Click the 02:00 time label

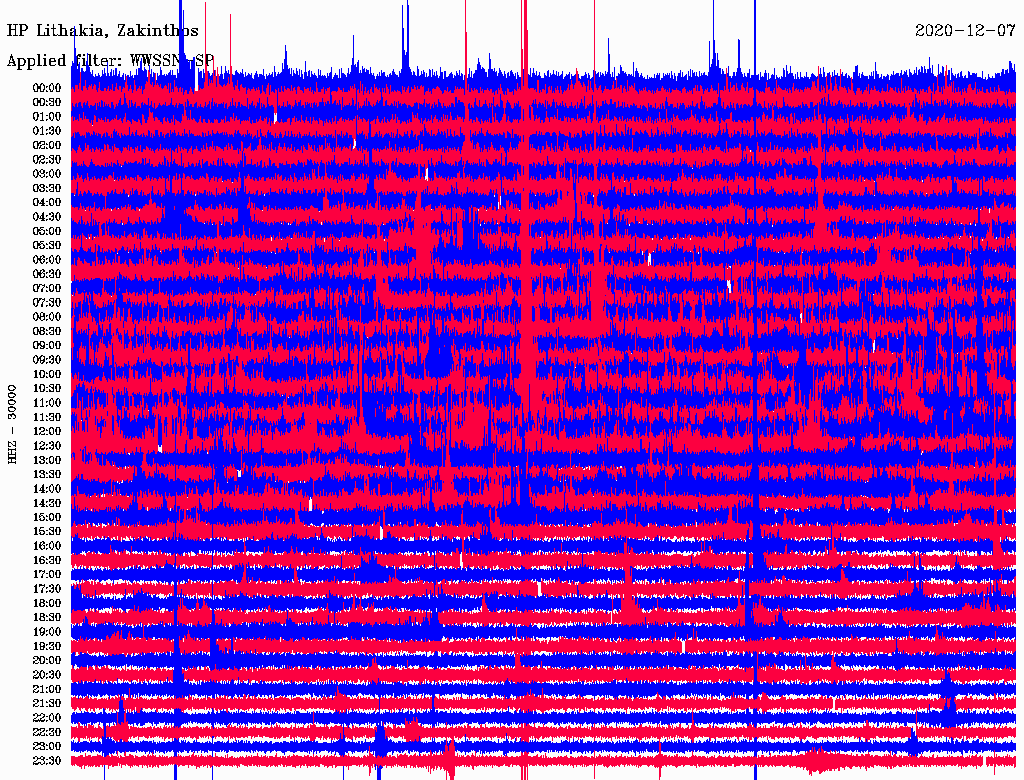[x=47, y=145]
